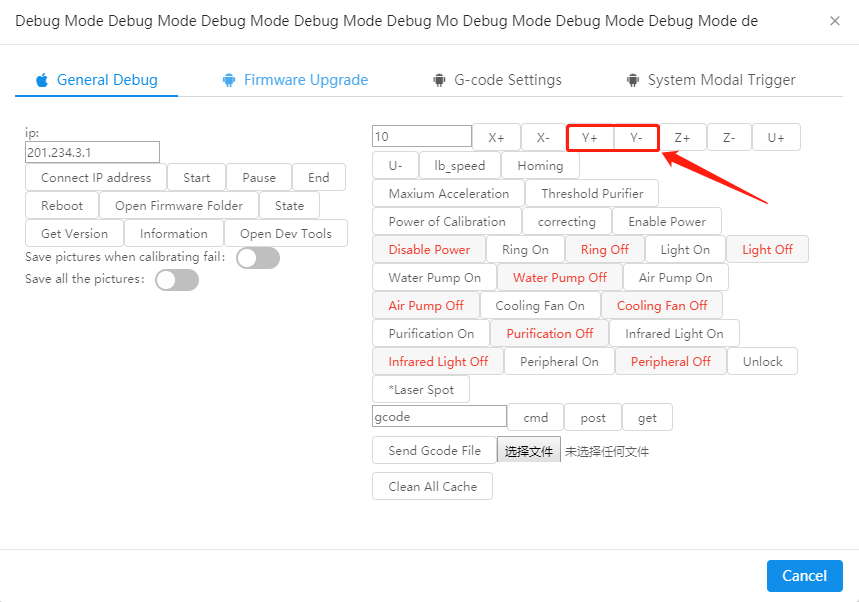Click the Android icon beside Firmware Upgrade
The width and height of the screenshot is (859, 602).
232,79
